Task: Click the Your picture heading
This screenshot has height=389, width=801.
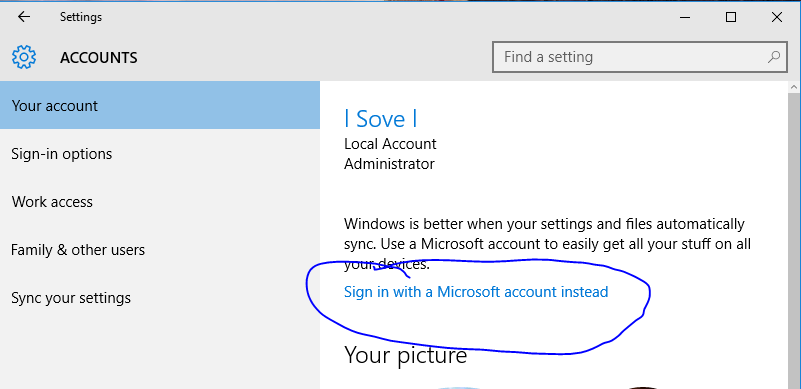Action: 406,354
